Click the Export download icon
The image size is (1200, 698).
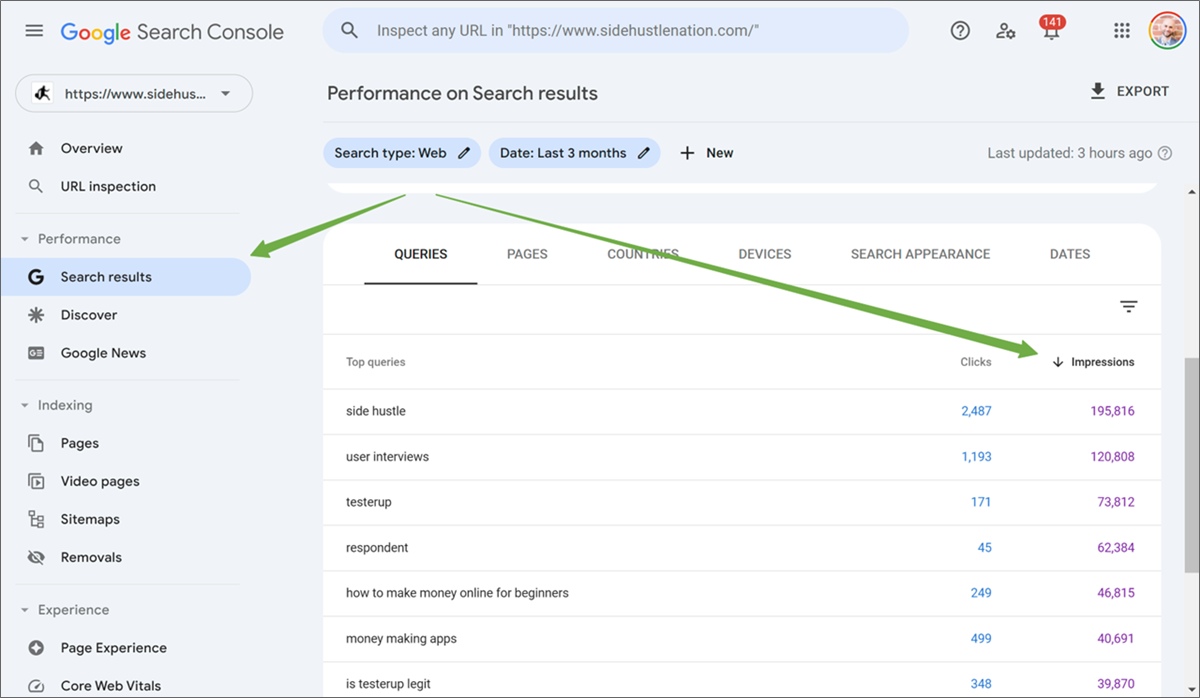click(x=1098, y=91)
